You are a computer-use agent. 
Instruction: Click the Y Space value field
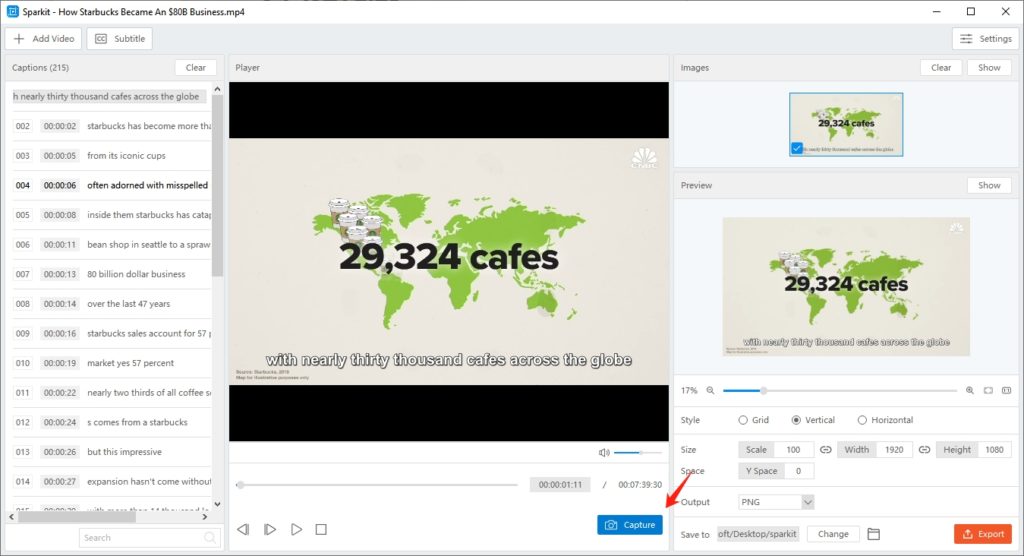(798, 471)
